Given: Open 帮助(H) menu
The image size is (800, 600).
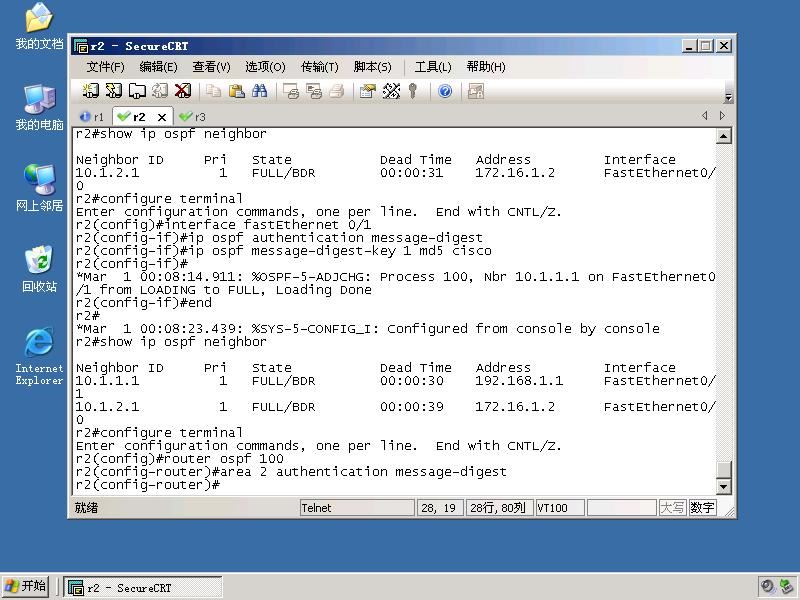Looking at the screenshot, I should 486,67.
